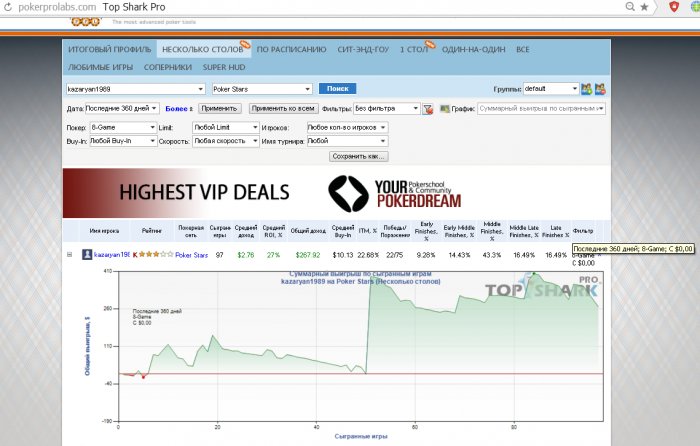Click the Применить button
Viewport: 700px width, 446px height.
click(220, 108)
